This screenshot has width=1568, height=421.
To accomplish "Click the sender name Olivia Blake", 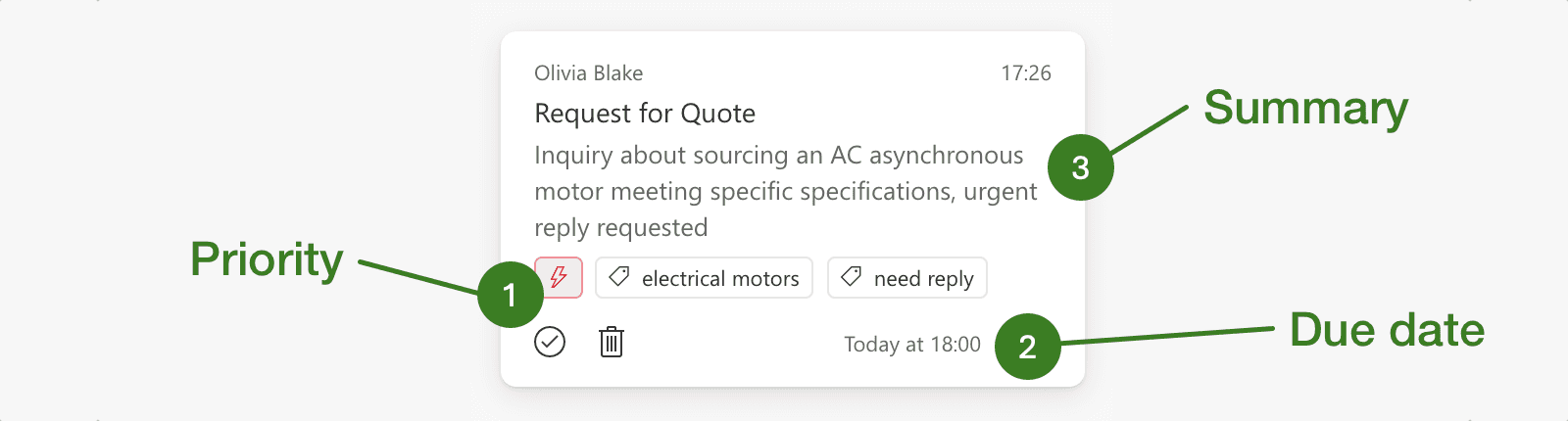I will pyautogui.click(x=588, y=73).
